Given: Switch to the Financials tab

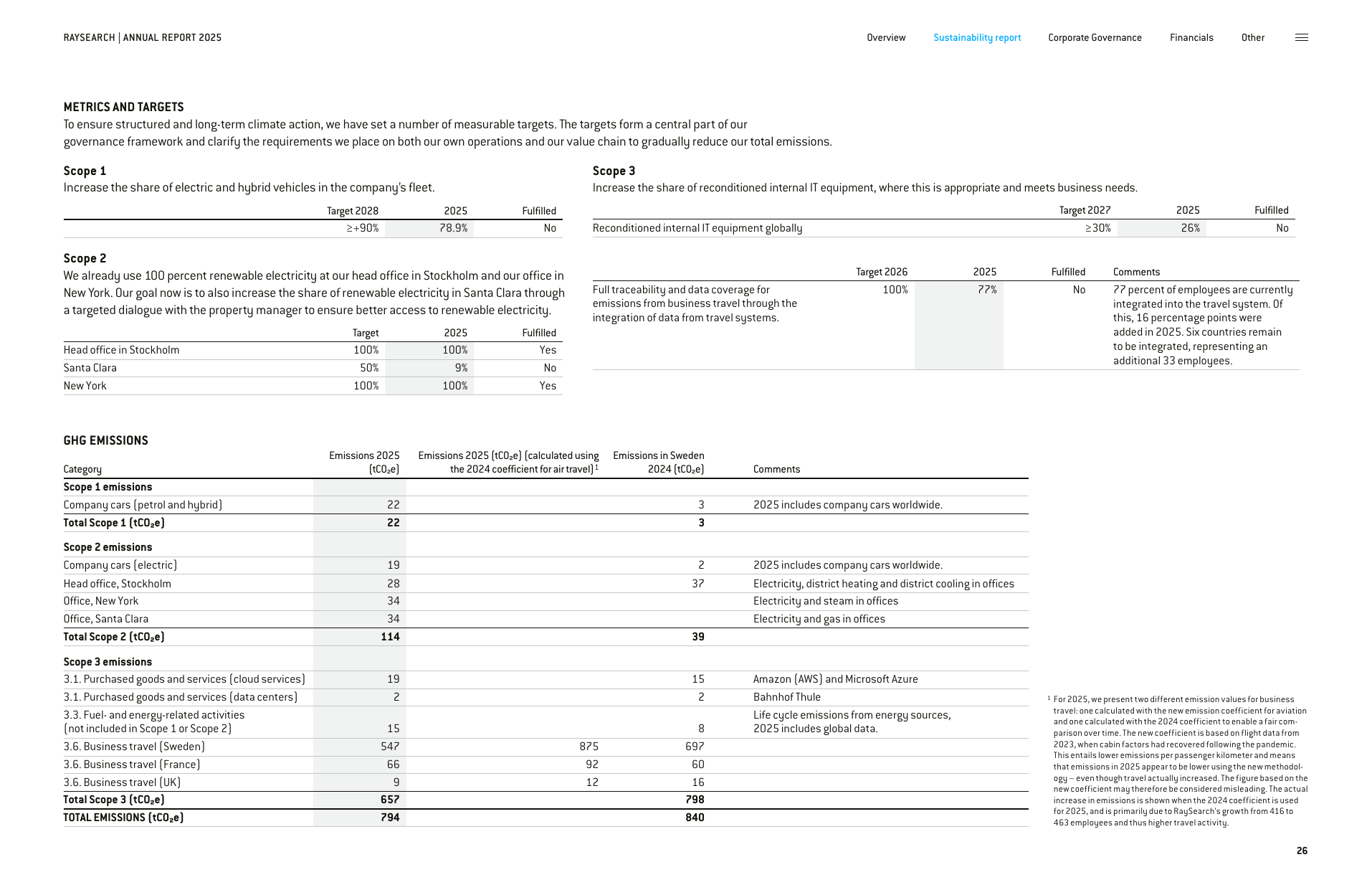Looking at the screenshot, I should (1191, 37).
